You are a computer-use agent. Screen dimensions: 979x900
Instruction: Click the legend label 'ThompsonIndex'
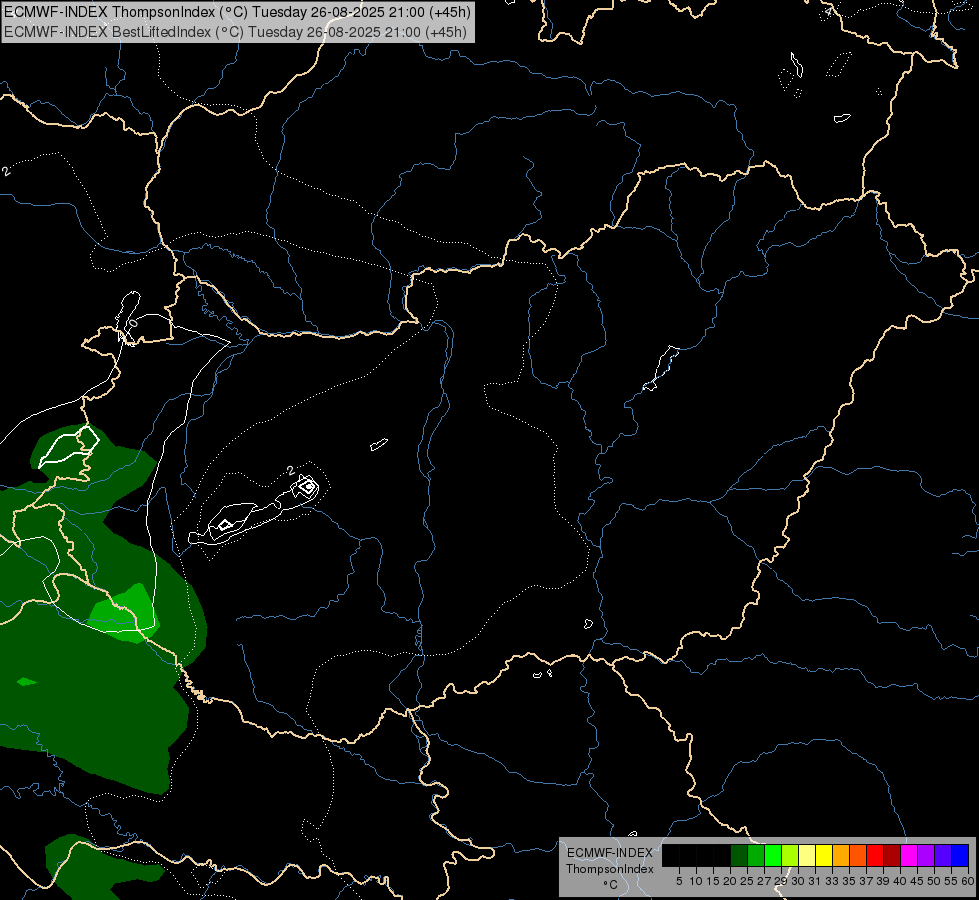[609, 869]
